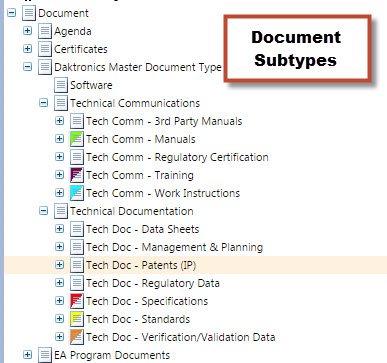
Task: Click the Daktronics Master Document Type icon
Action: tap(44, 67)
